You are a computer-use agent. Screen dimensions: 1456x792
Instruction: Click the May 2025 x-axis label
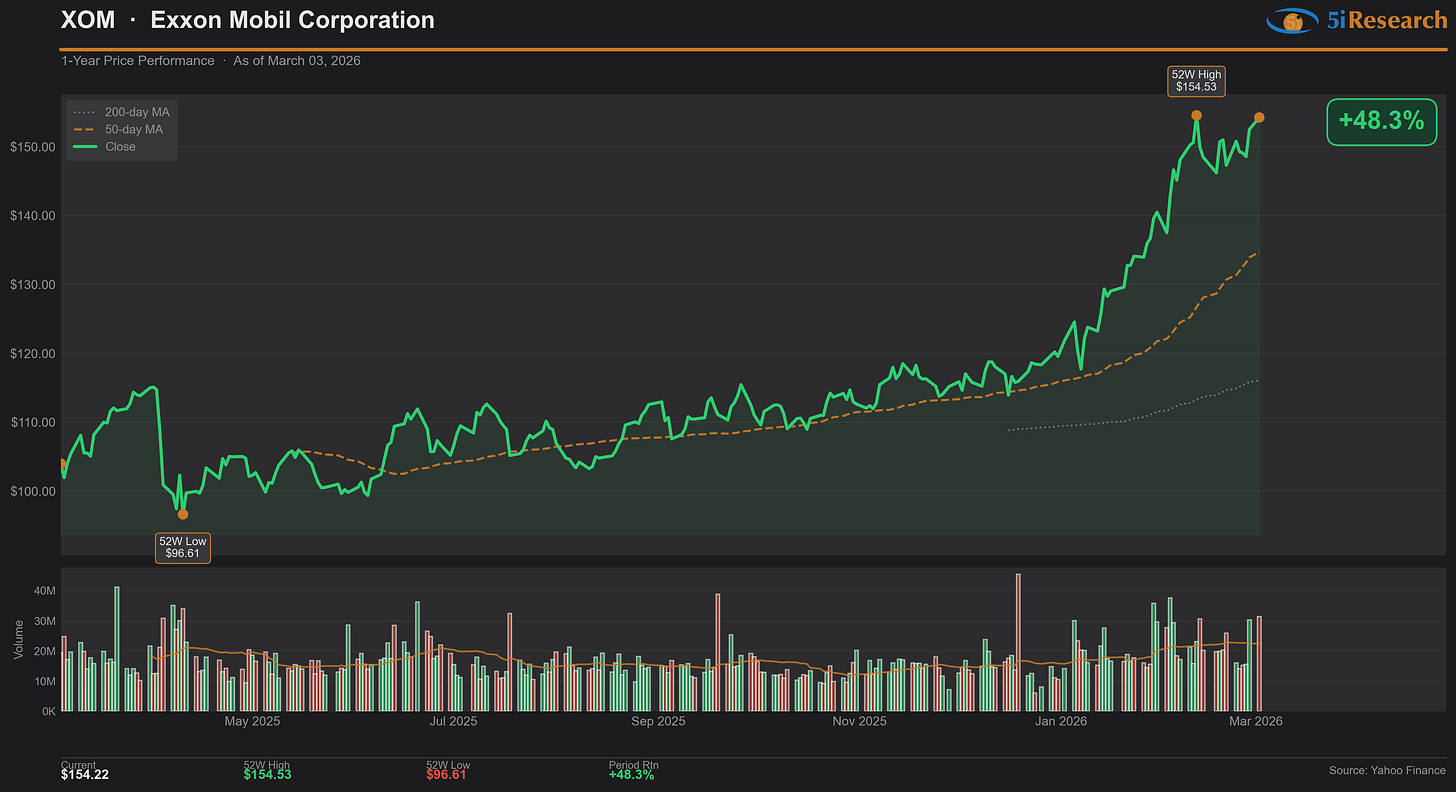[252, 721]
